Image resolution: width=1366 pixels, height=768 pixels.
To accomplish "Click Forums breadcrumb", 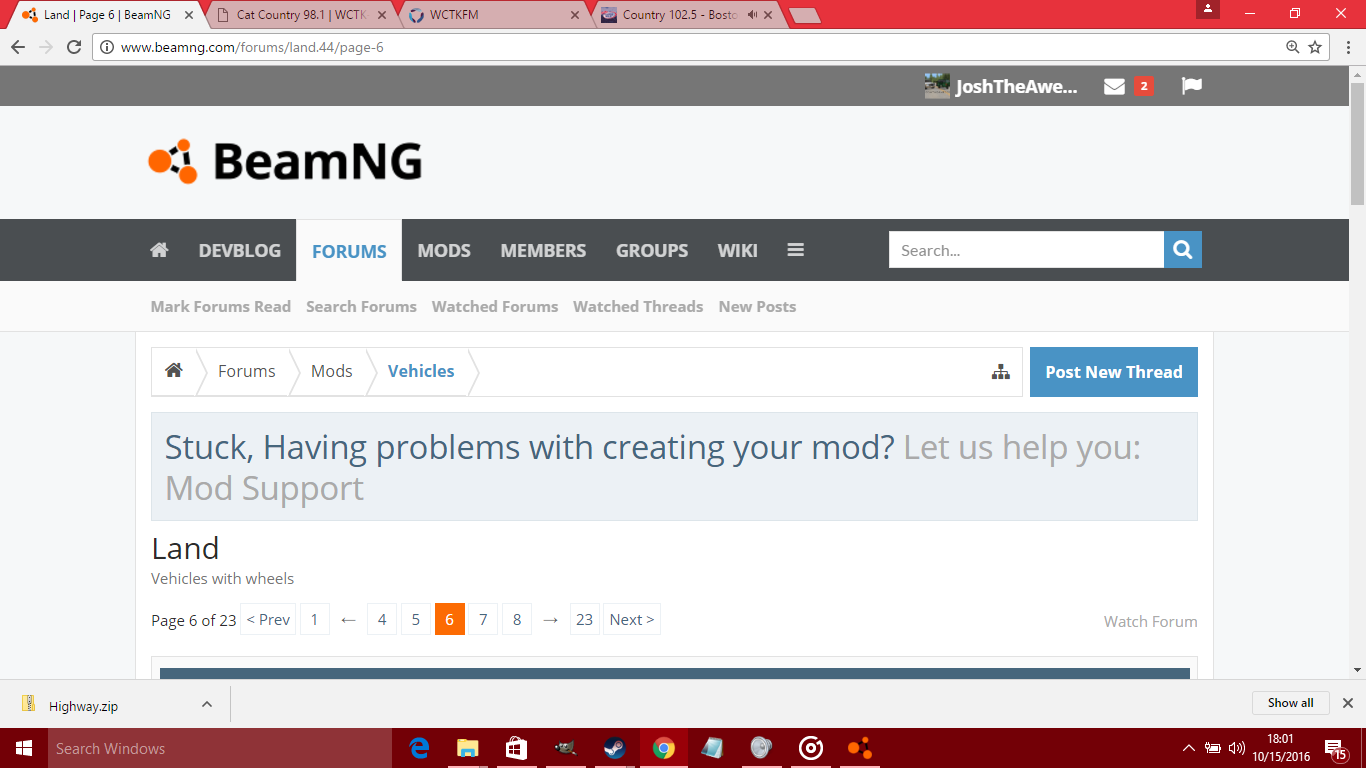I will coord(246,371).
